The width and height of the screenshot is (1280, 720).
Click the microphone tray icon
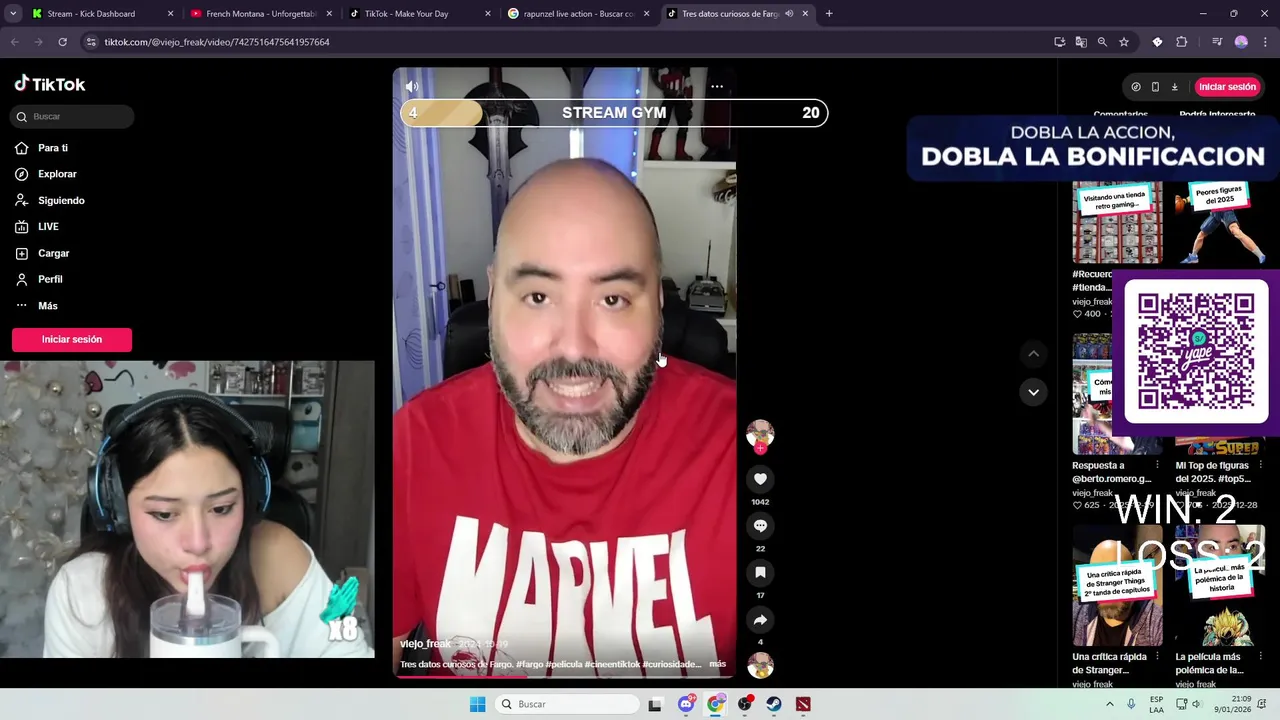coord(1131,704)
